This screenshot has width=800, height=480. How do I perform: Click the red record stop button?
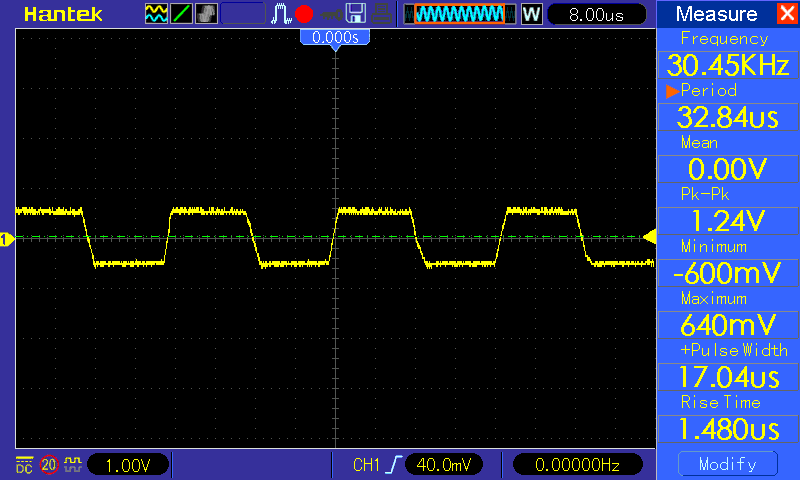[304, 14]
